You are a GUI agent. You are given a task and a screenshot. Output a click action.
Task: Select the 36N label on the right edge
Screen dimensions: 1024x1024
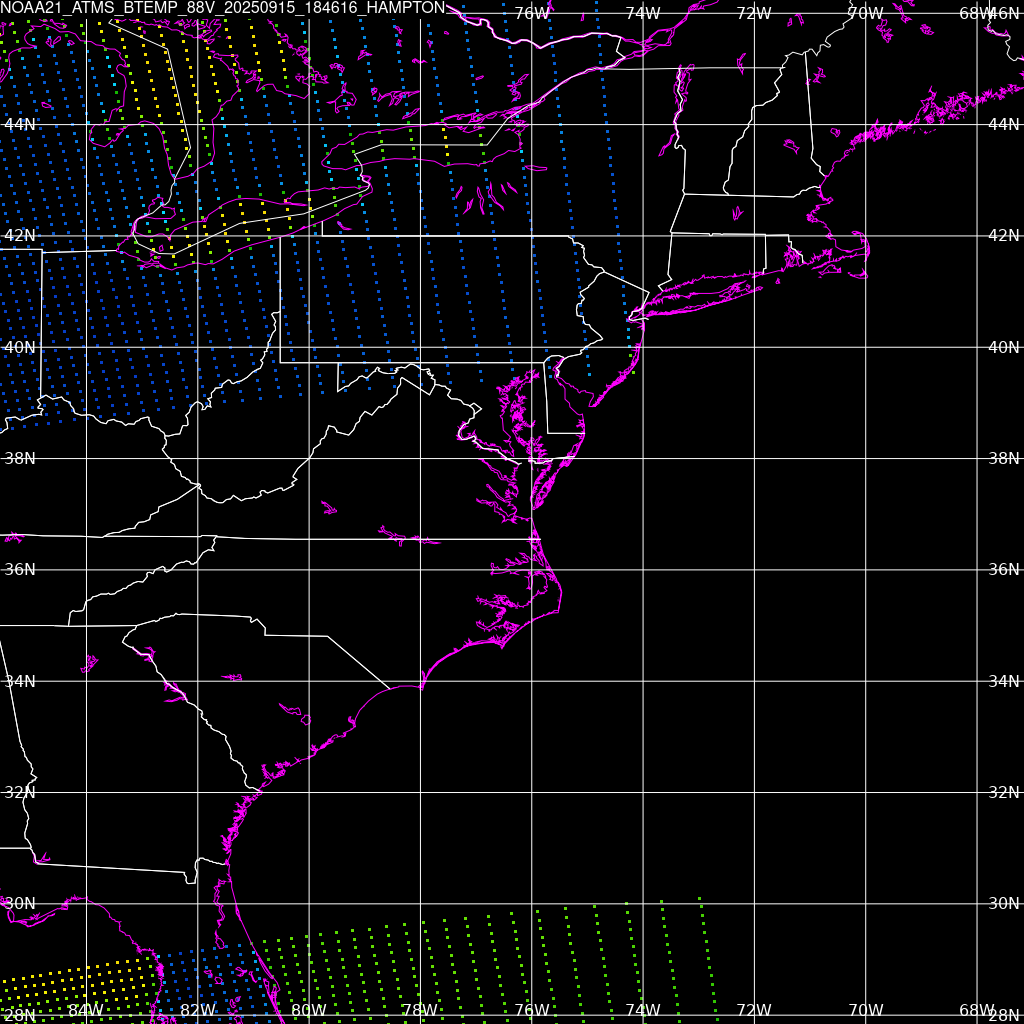tap(1004, 569)
